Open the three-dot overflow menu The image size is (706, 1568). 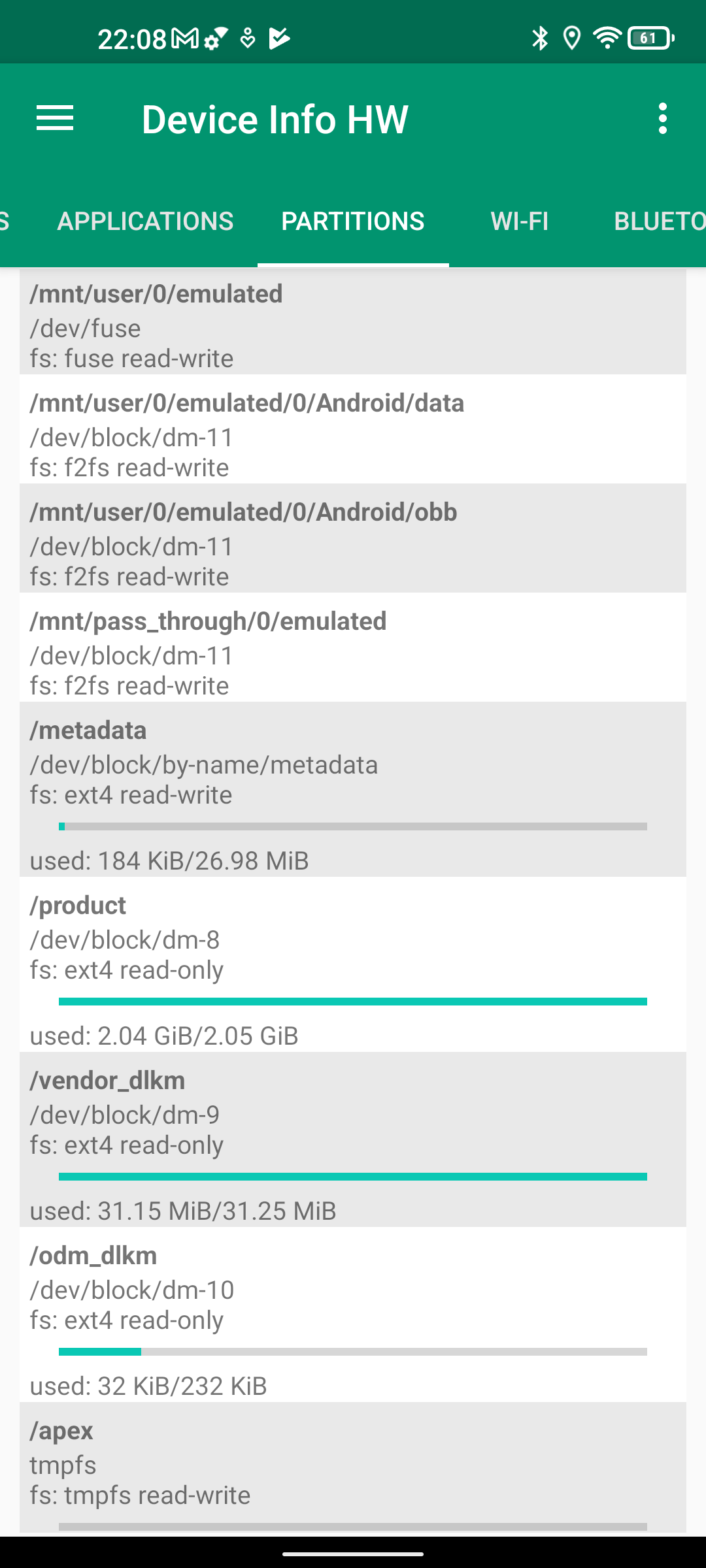coord(663,119)
